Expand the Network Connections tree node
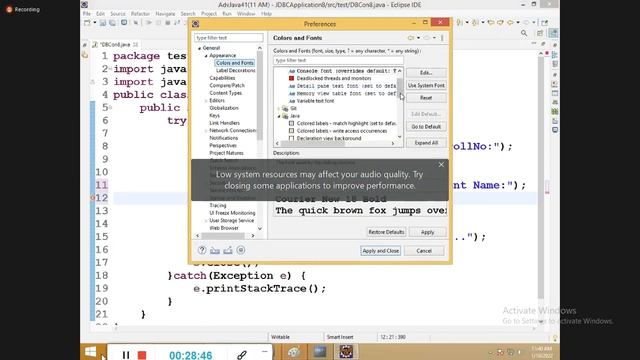This screenshot has height=360, width=640. tap(206, 131)
